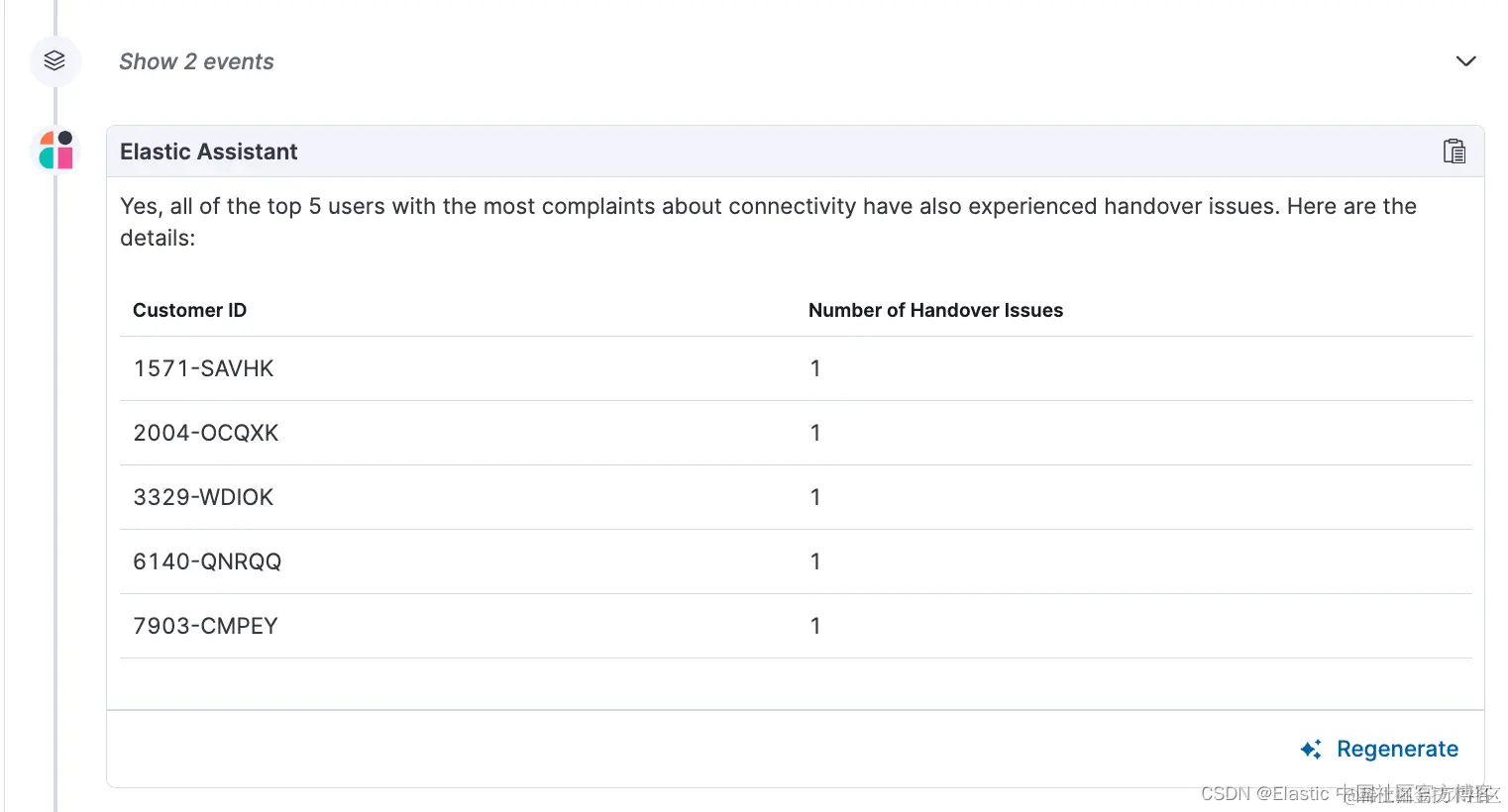Click the Regenerate button

[1396, 749]
